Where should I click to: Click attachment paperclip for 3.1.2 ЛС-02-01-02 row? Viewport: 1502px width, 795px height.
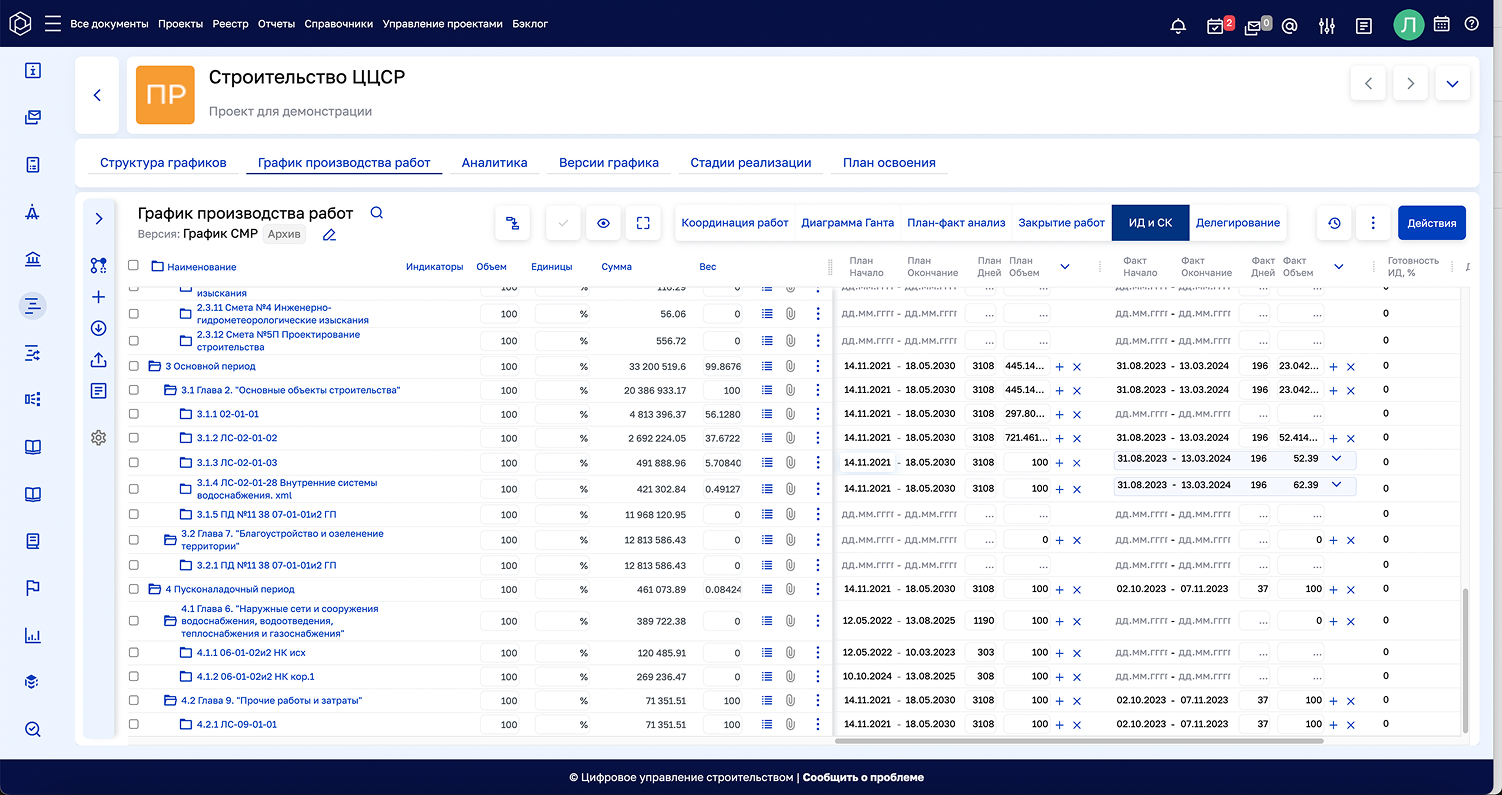tap(790, 438)
